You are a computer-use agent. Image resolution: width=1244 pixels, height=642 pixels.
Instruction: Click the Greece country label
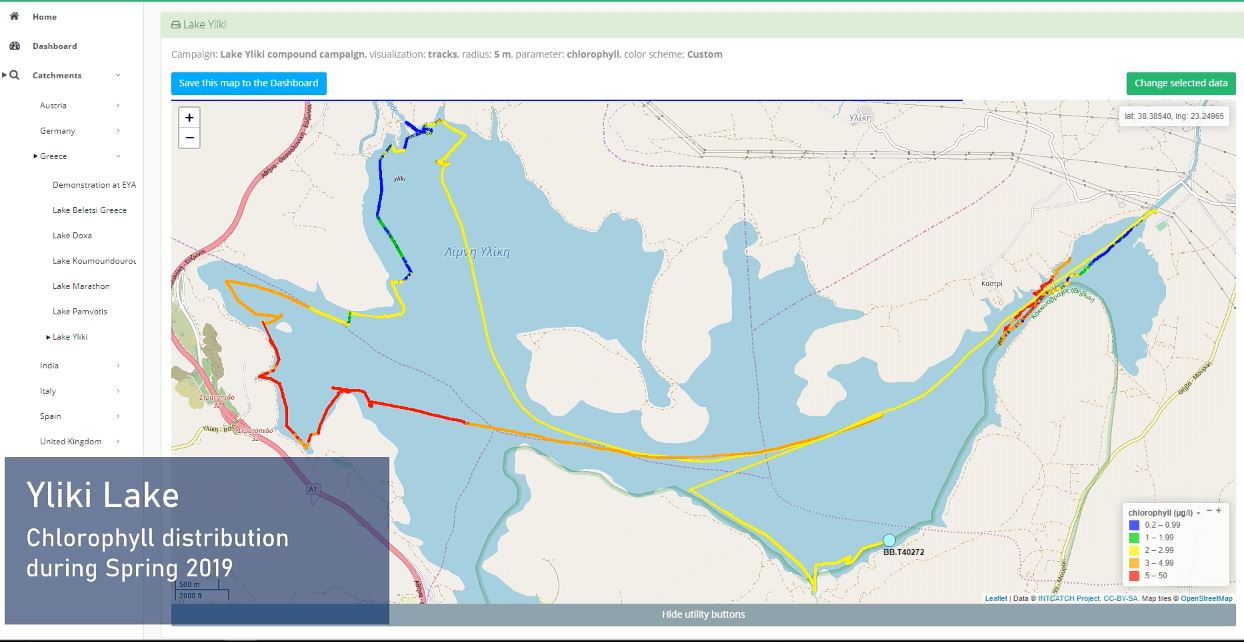[x=53, y=156]
